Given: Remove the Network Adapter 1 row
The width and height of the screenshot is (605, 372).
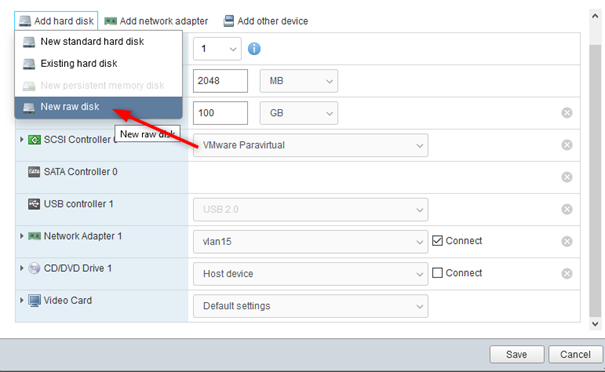Looking at the screenshot, I should pyautogui.click(x=567, y=241).
